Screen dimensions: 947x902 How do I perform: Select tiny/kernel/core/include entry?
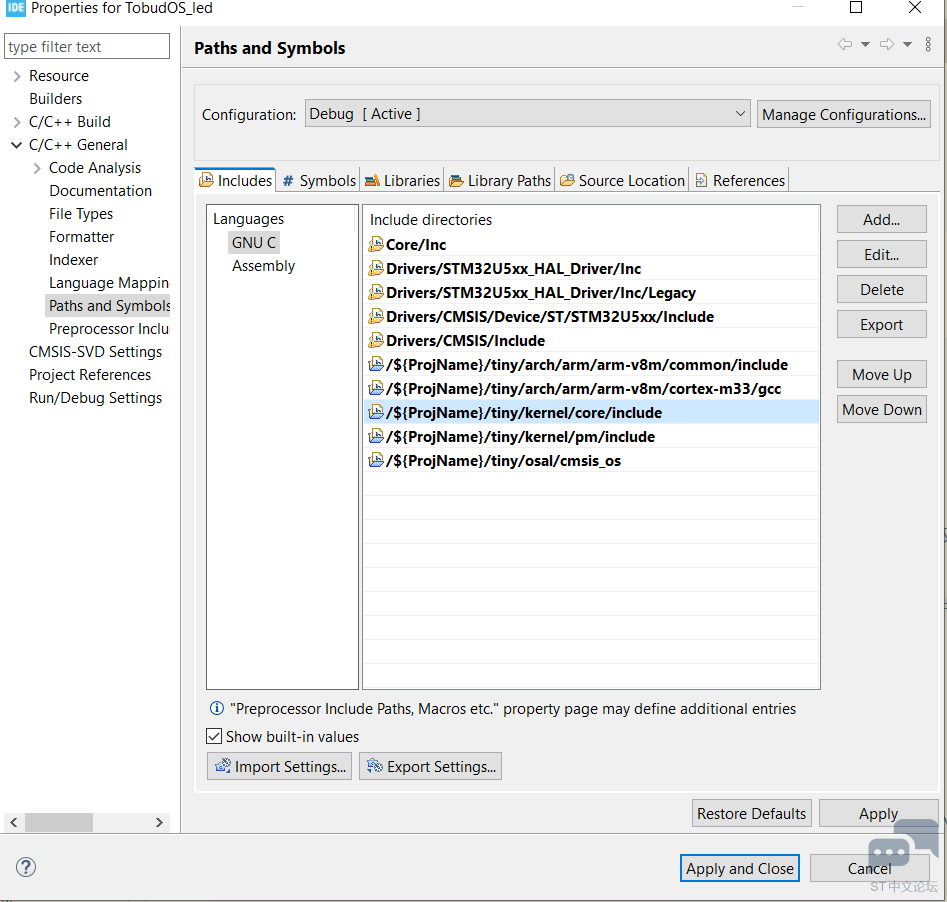pos(592,412)
